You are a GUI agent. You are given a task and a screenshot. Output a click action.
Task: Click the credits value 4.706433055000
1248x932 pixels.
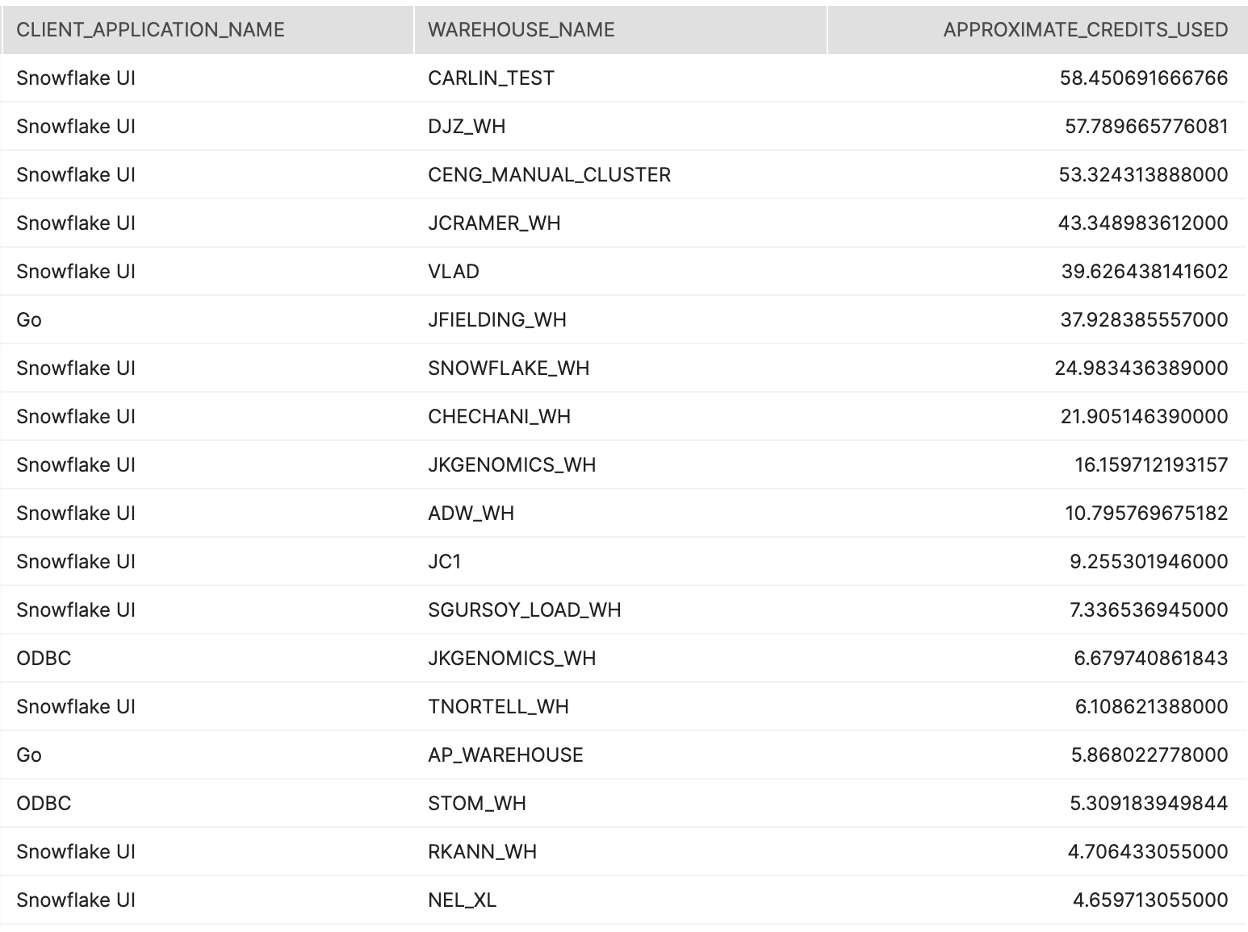[1150, 852]
